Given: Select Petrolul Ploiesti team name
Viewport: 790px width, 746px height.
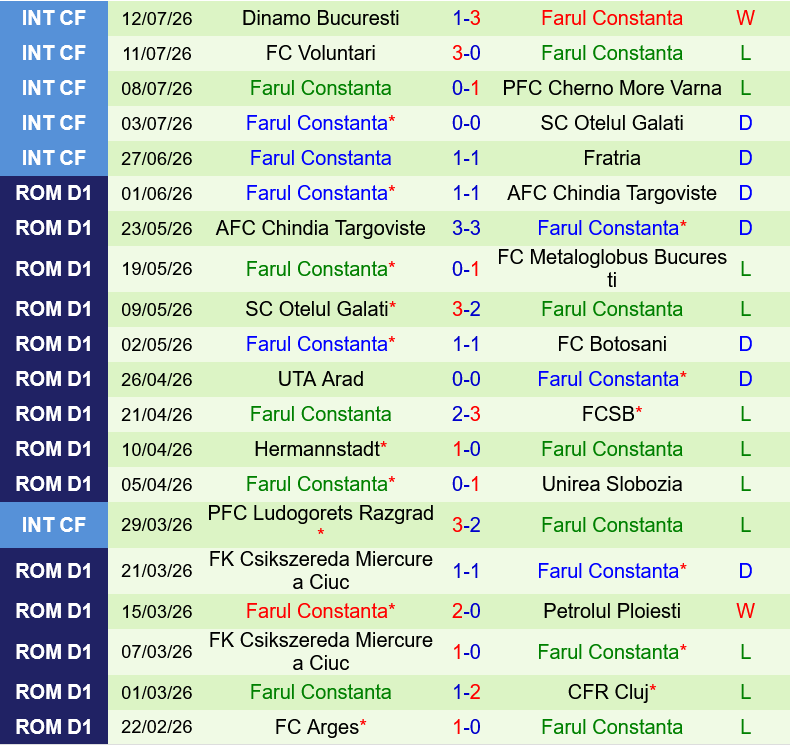Looking at the screenshot, I should (x=612, y=611).
